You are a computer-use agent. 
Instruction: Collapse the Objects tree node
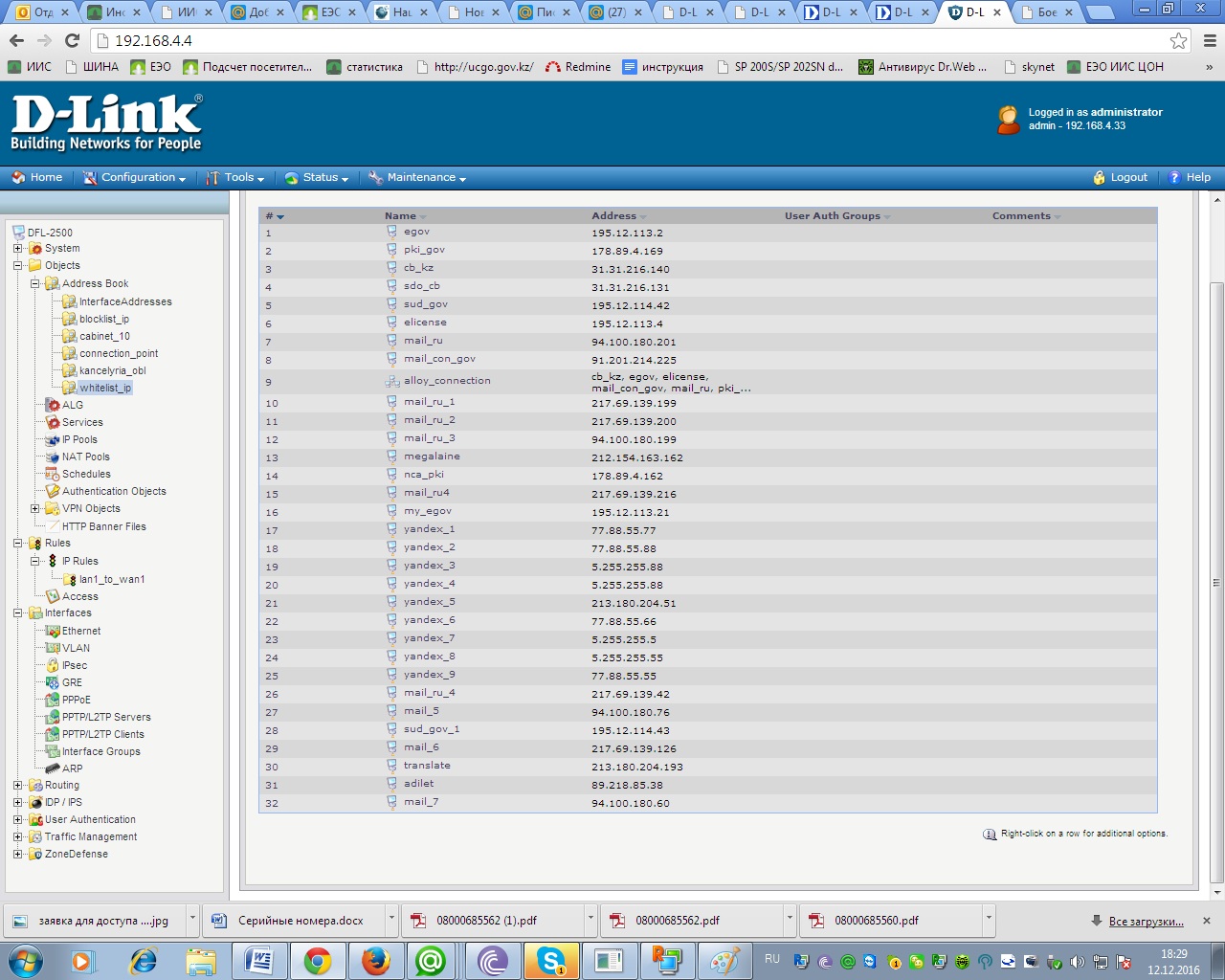point(17,266)
